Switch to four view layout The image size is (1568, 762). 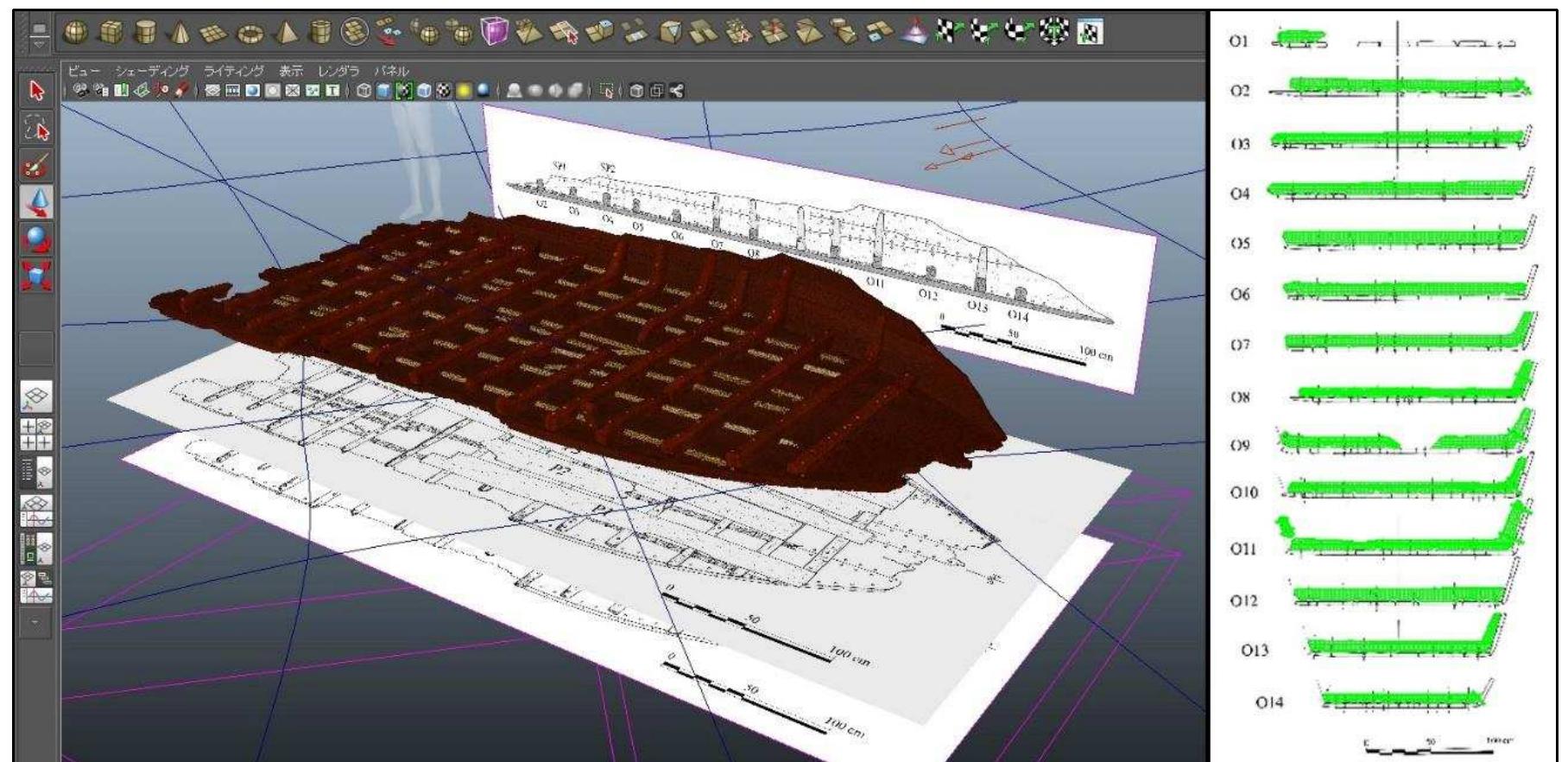(x=35, y=434)
